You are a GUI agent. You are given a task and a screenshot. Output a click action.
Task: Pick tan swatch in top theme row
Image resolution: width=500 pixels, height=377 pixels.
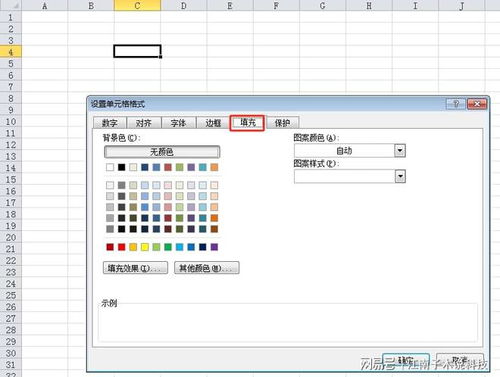point(133,167)
